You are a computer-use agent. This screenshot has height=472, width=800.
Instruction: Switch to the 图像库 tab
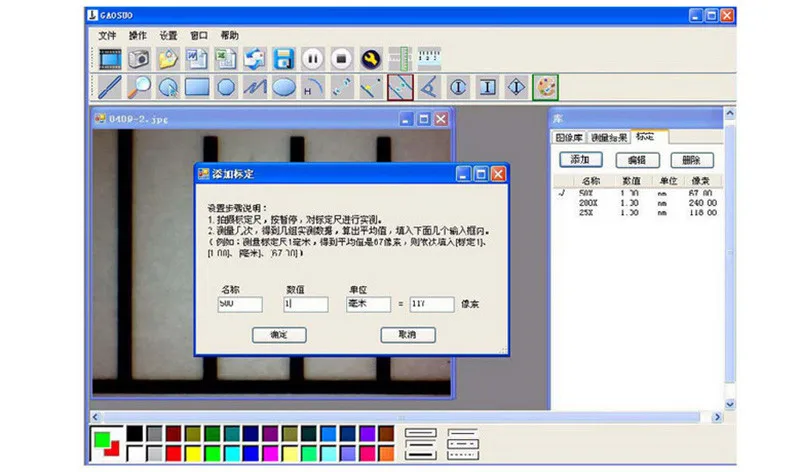(x=569, y=137)
